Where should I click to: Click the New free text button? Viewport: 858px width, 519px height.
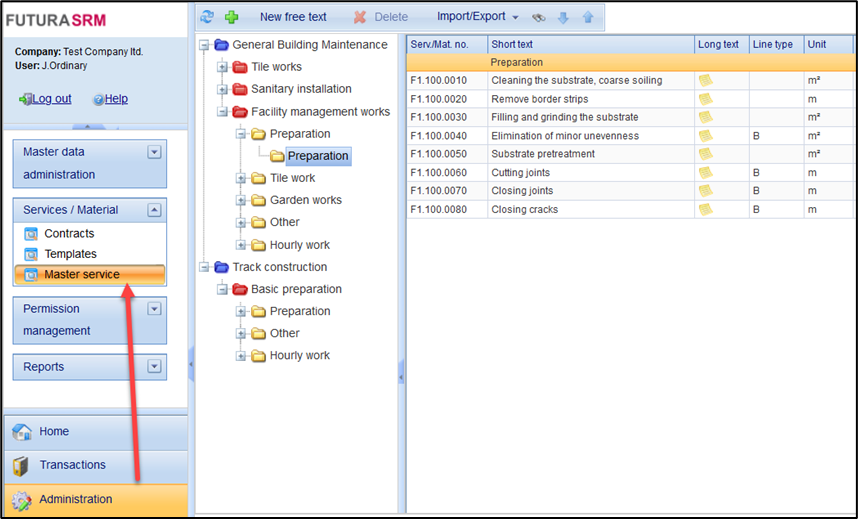click(x=293, y=17)
